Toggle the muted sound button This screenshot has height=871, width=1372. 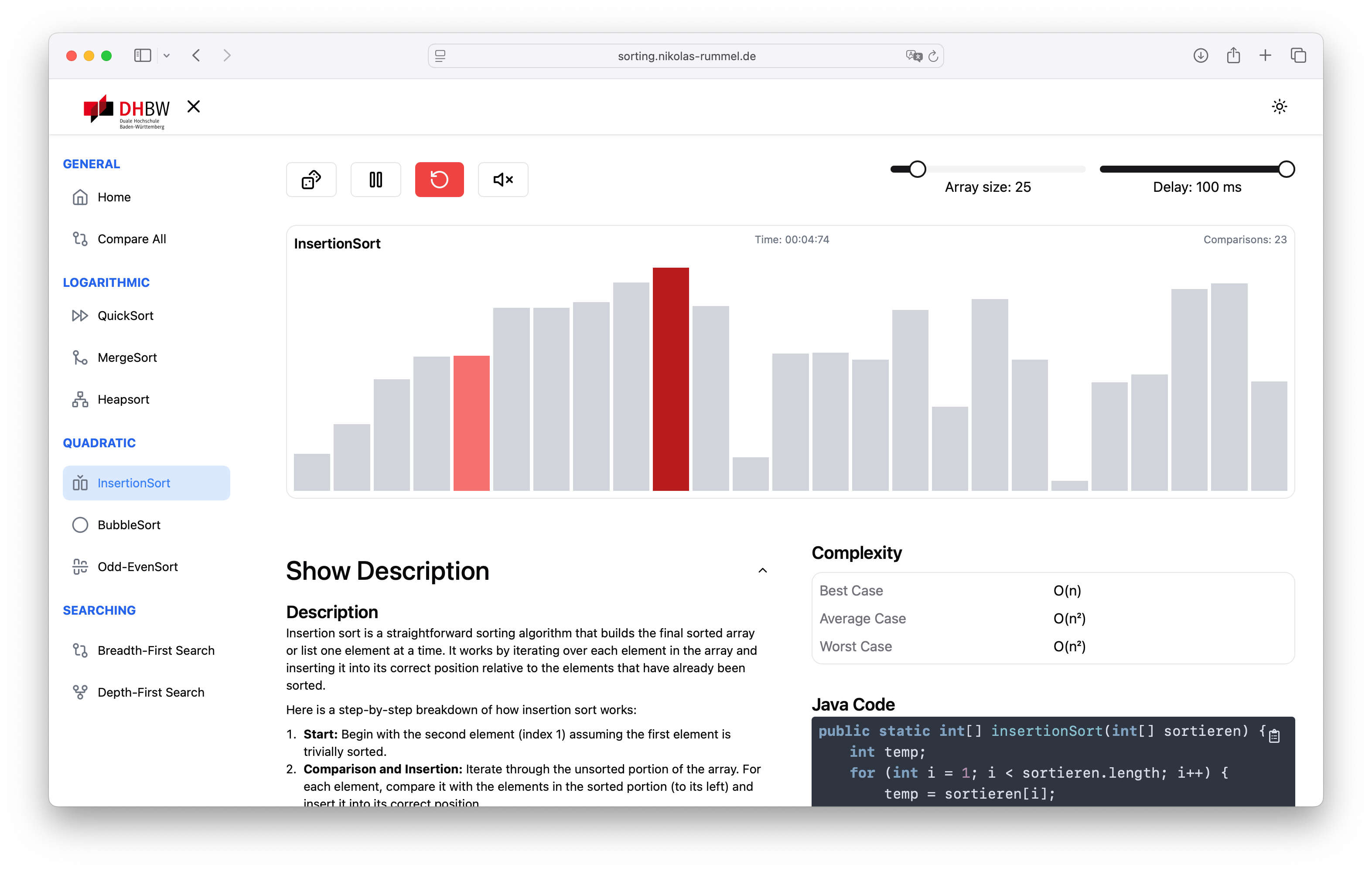click(502, 180)
